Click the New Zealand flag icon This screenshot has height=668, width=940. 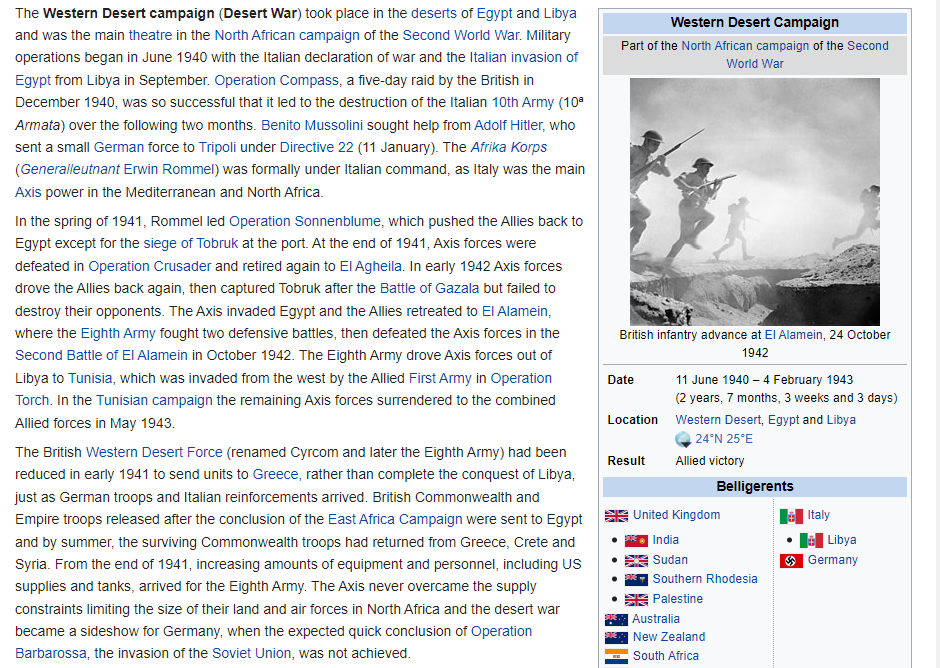click(x=616, y=638)
